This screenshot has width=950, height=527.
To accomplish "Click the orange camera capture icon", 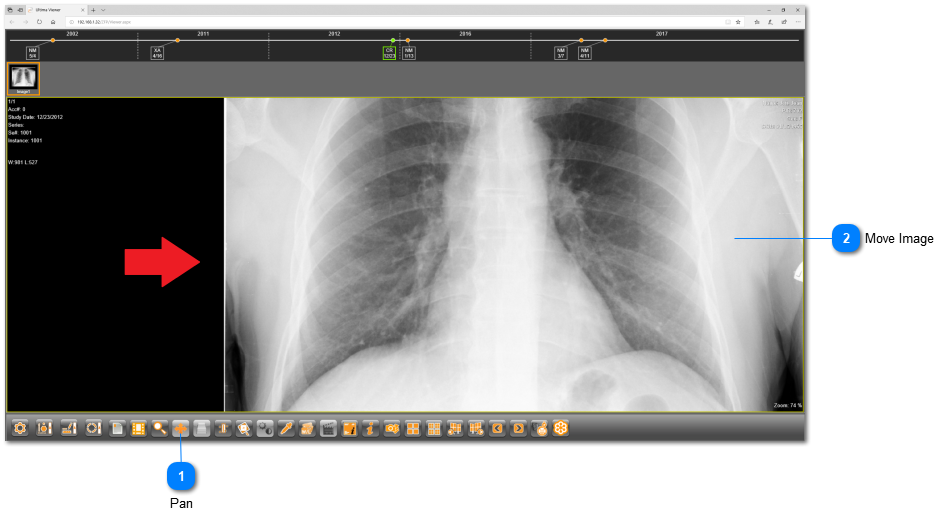I will (392, 428).
